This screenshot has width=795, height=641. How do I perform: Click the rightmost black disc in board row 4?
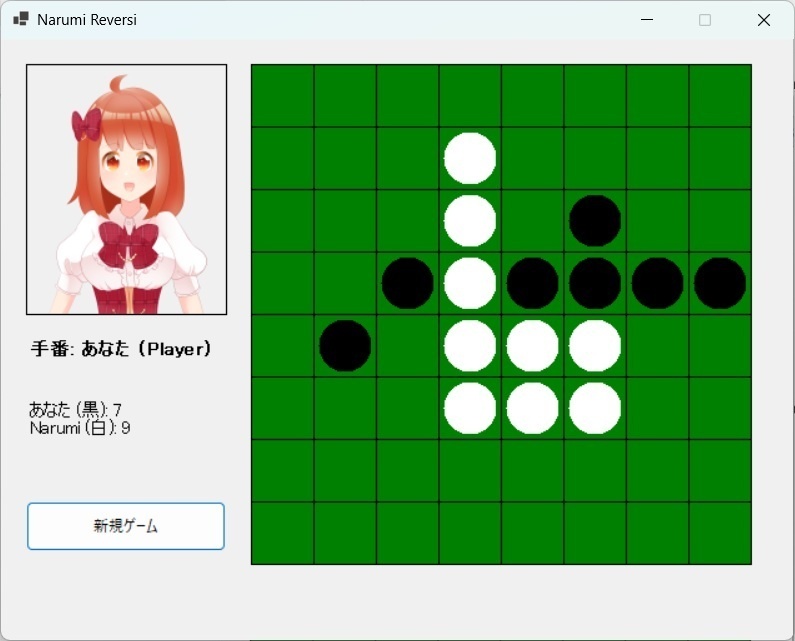[720, 283]
